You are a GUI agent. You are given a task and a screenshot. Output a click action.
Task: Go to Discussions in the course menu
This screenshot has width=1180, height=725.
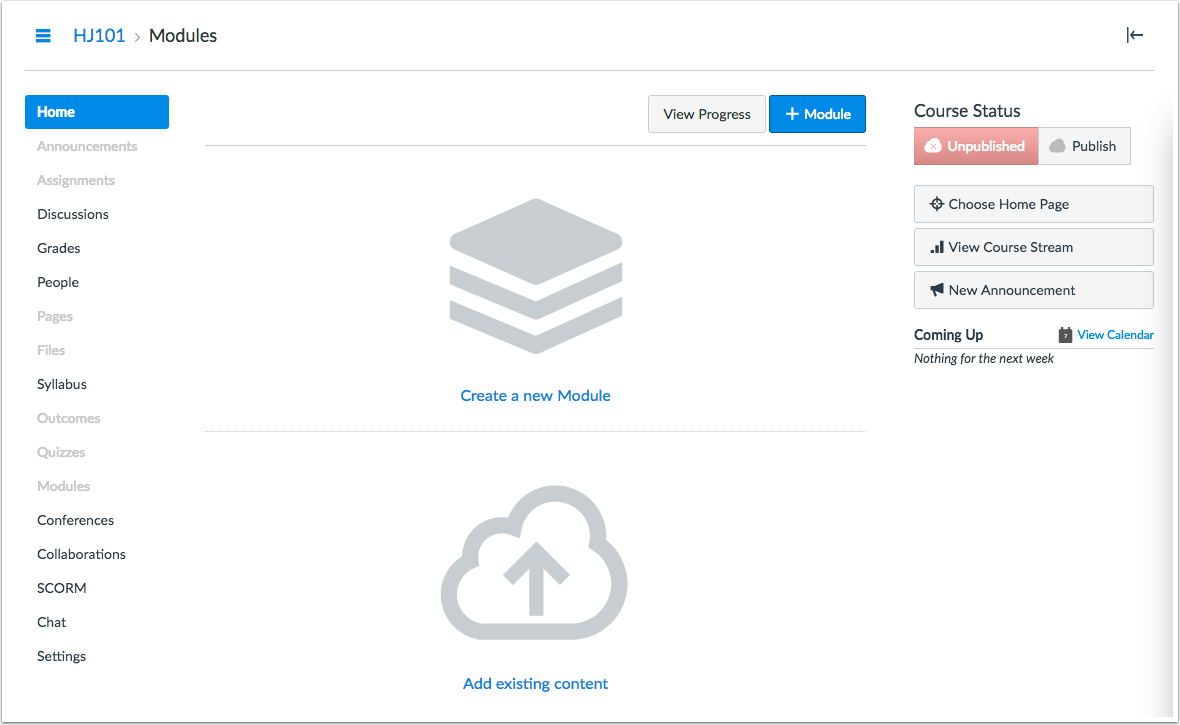[x=73, y=214]
